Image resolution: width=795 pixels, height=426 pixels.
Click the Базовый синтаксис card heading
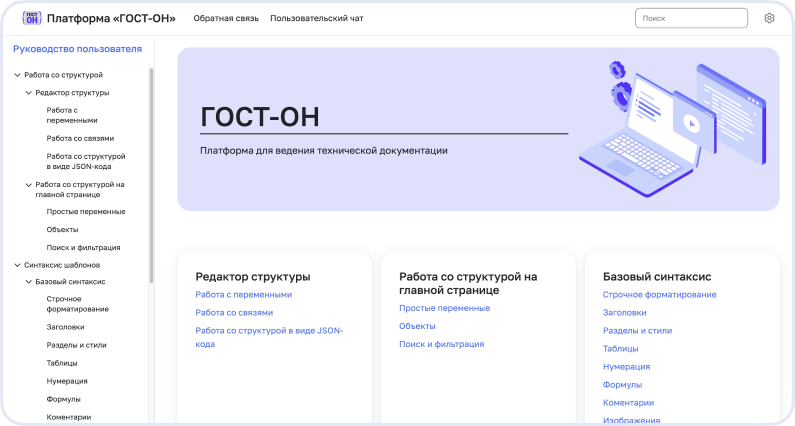coord(657,277)
